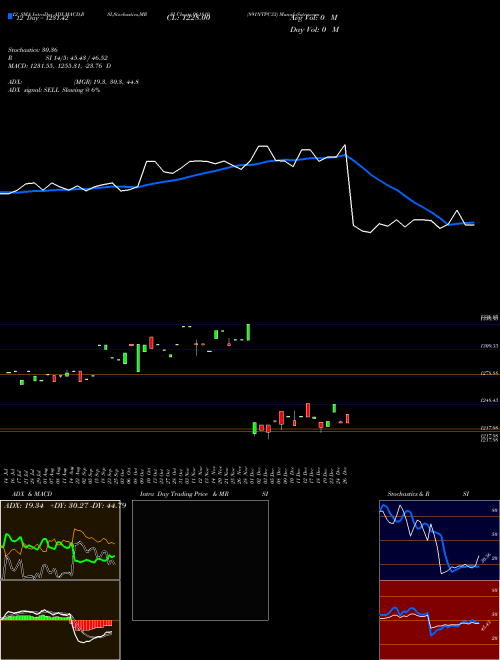Select the "Stochastics: 39.36" reading

[x=32, y=50]
